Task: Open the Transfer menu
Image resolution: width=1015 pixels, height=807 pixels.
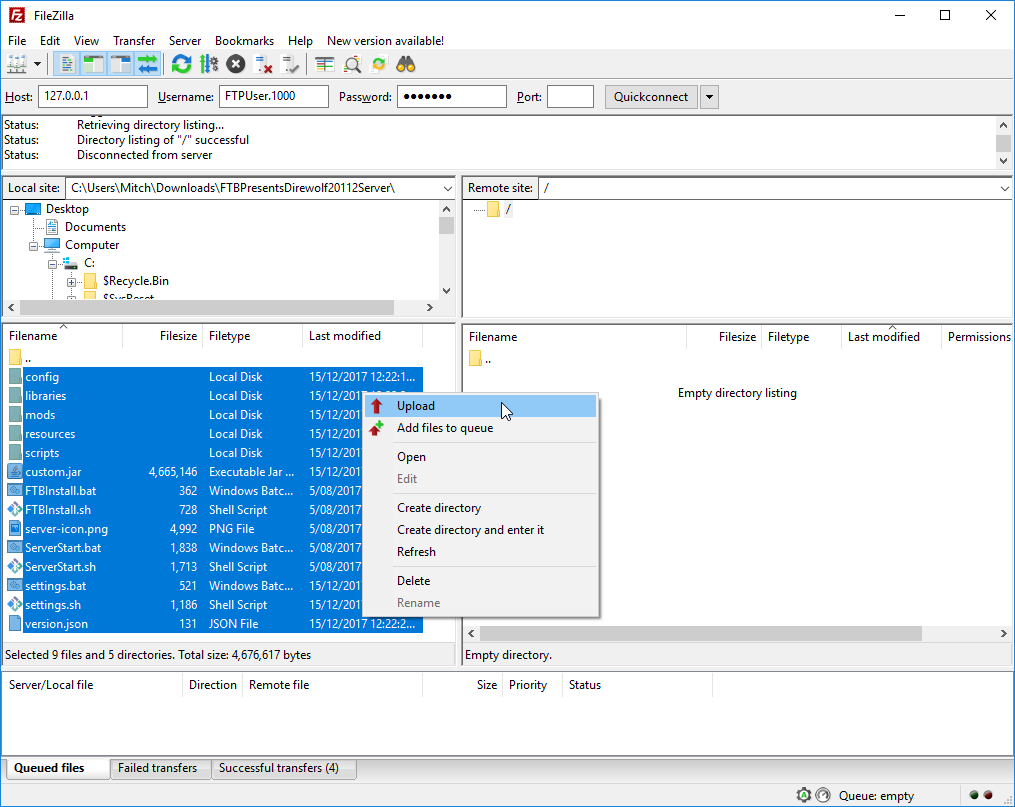Action: [134, 41]
